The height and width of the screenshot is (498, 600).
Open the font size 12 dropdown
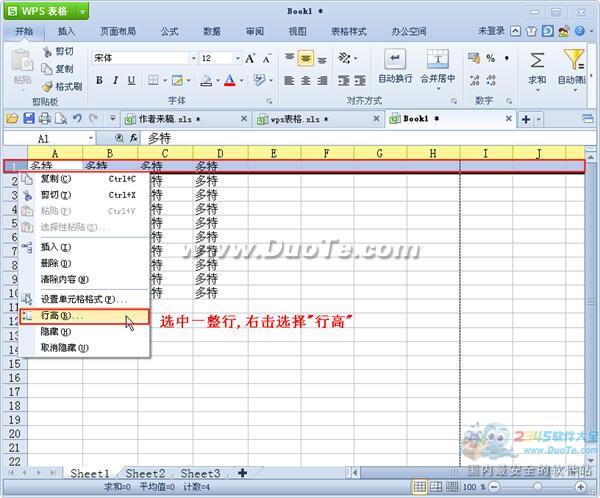tap(236, 59)
